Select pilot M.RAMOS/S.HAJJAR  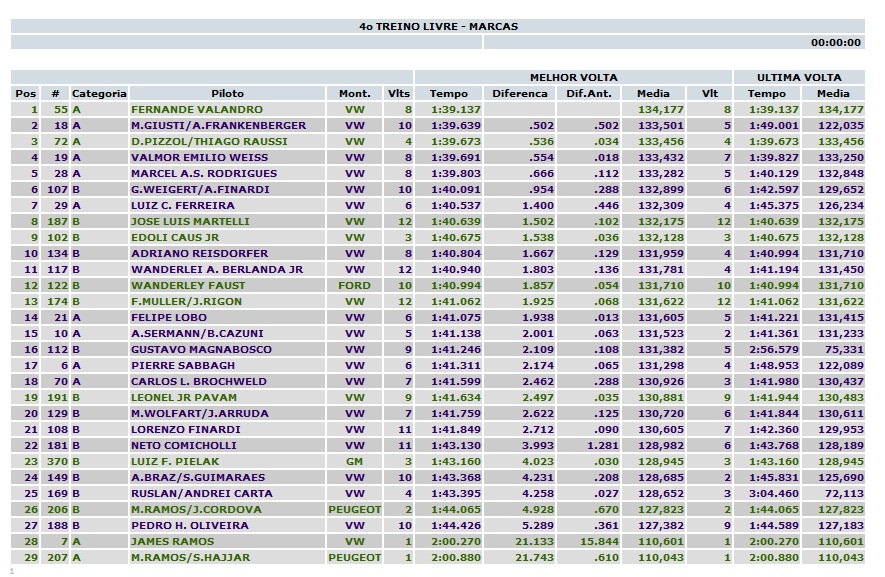click(190, 557)
